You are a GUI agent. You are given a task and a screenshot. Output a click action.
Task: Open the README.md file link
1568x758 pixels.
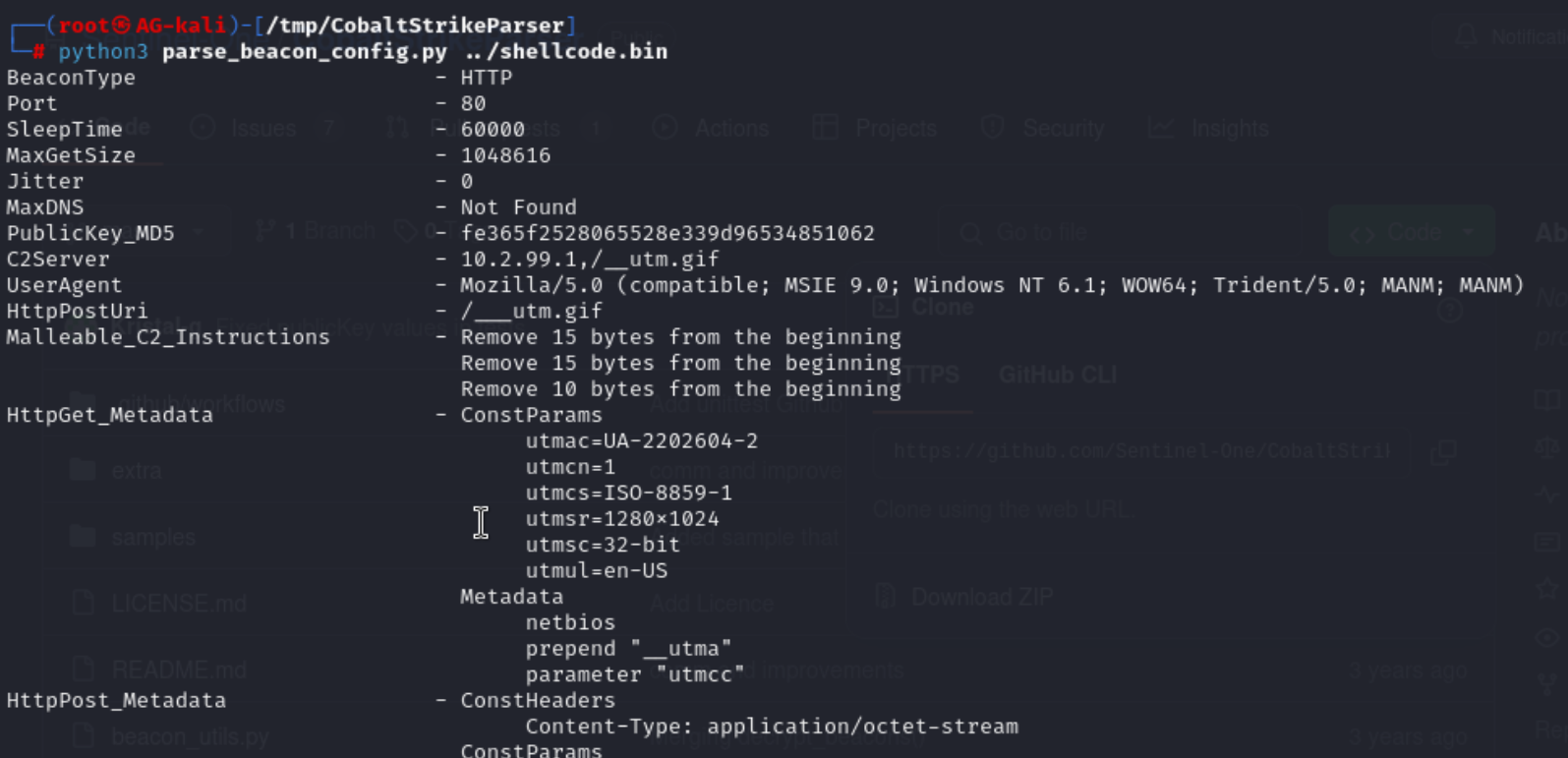tap(179, 670)
